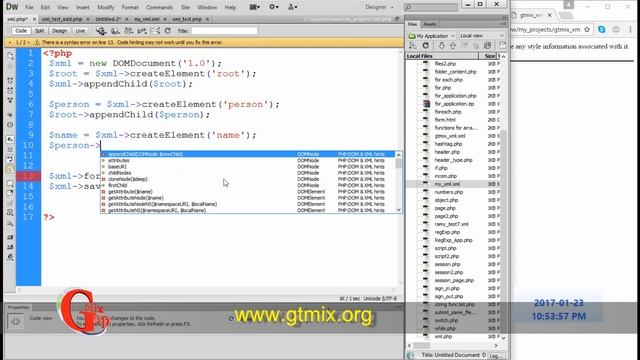Image resolution: width=640 pixels, height=360 pixels.
Task: Click the Size column header
Action: click(489, 56)
